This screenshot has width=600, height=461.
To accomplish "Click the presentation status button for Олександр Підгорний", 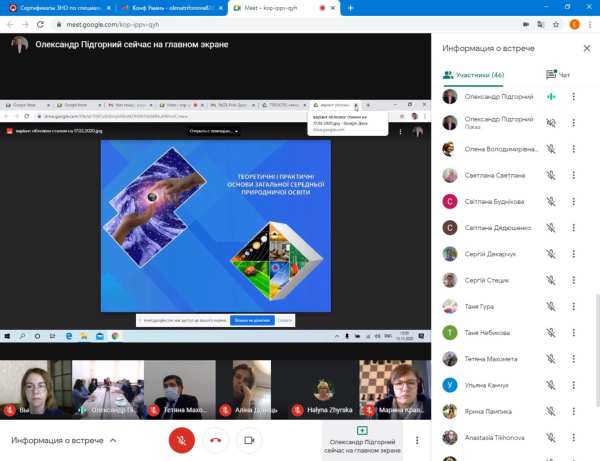I will click(x=361, y=439).
